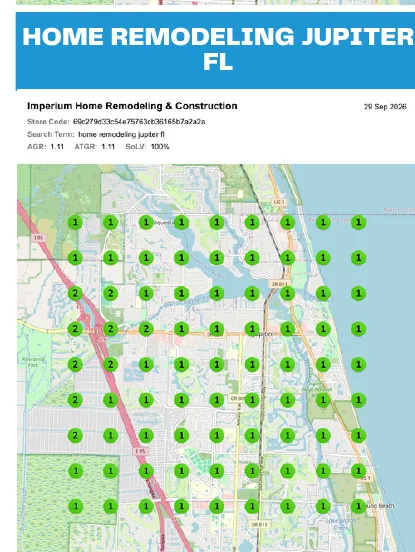Image resolution: width=415 pixels, height=552 pixels.
Task: Click the HOME REMODELING JUPITER FL banner title
Action: pos(218,49)
